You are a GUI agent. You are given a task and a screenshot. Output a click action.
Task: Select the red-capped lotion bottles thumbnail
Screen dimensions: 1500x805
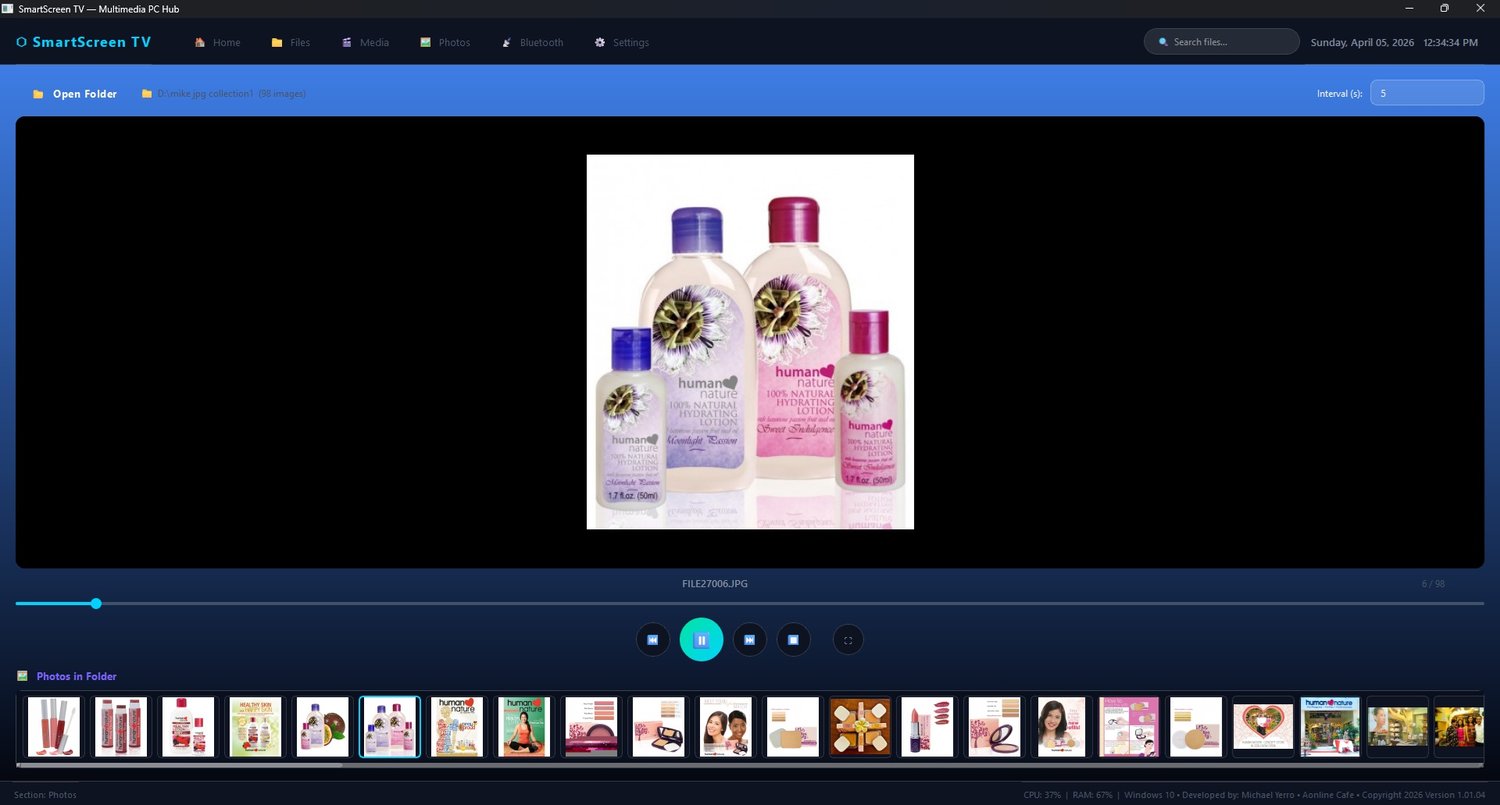coord(188,727)
